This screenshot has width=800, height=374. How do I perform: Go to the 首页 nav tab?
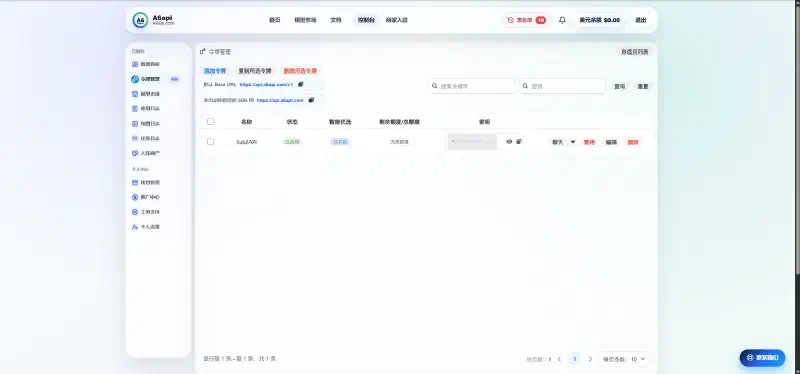(x=274, y=20)
